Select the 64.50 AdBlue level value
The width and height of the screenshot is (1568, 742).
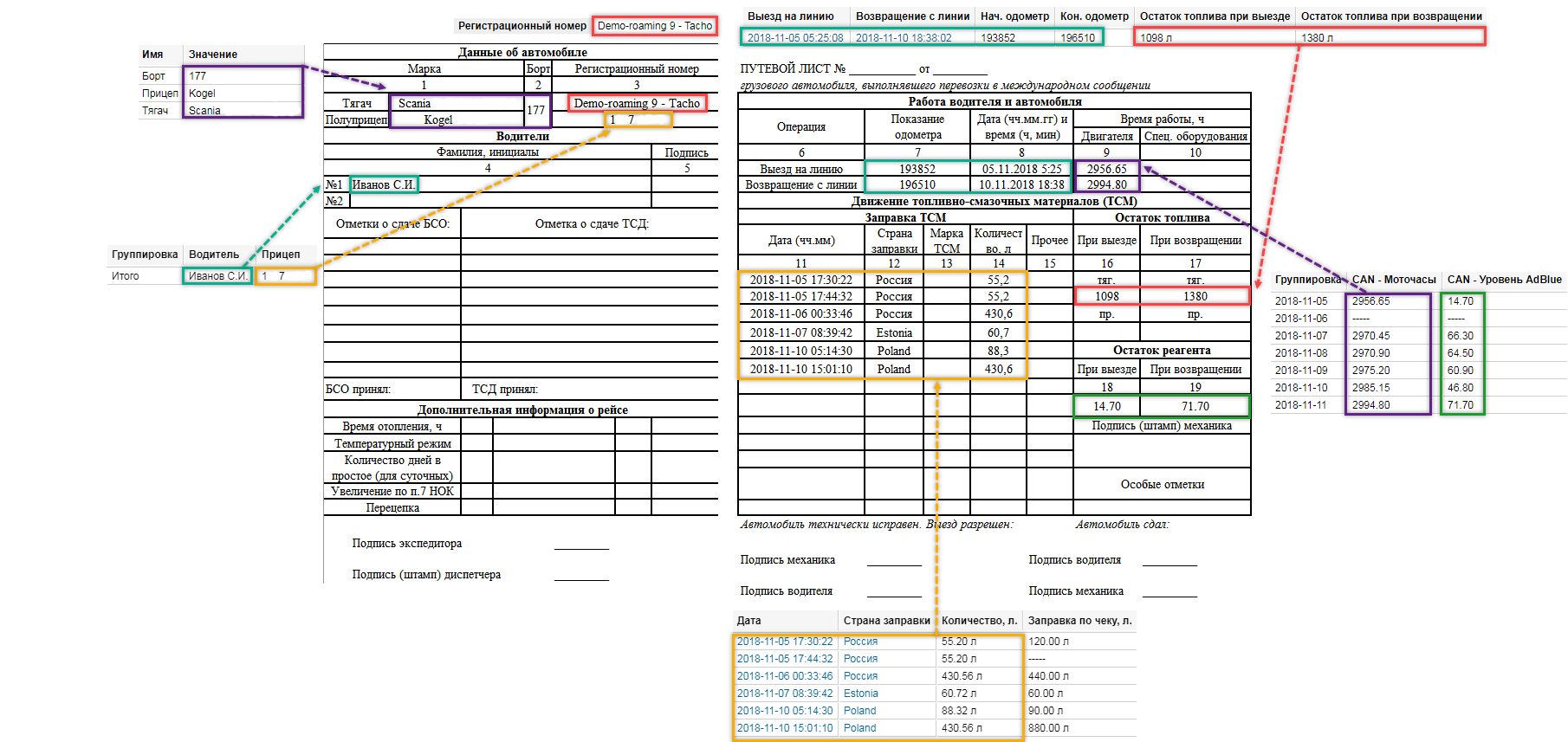[1461, 353]
